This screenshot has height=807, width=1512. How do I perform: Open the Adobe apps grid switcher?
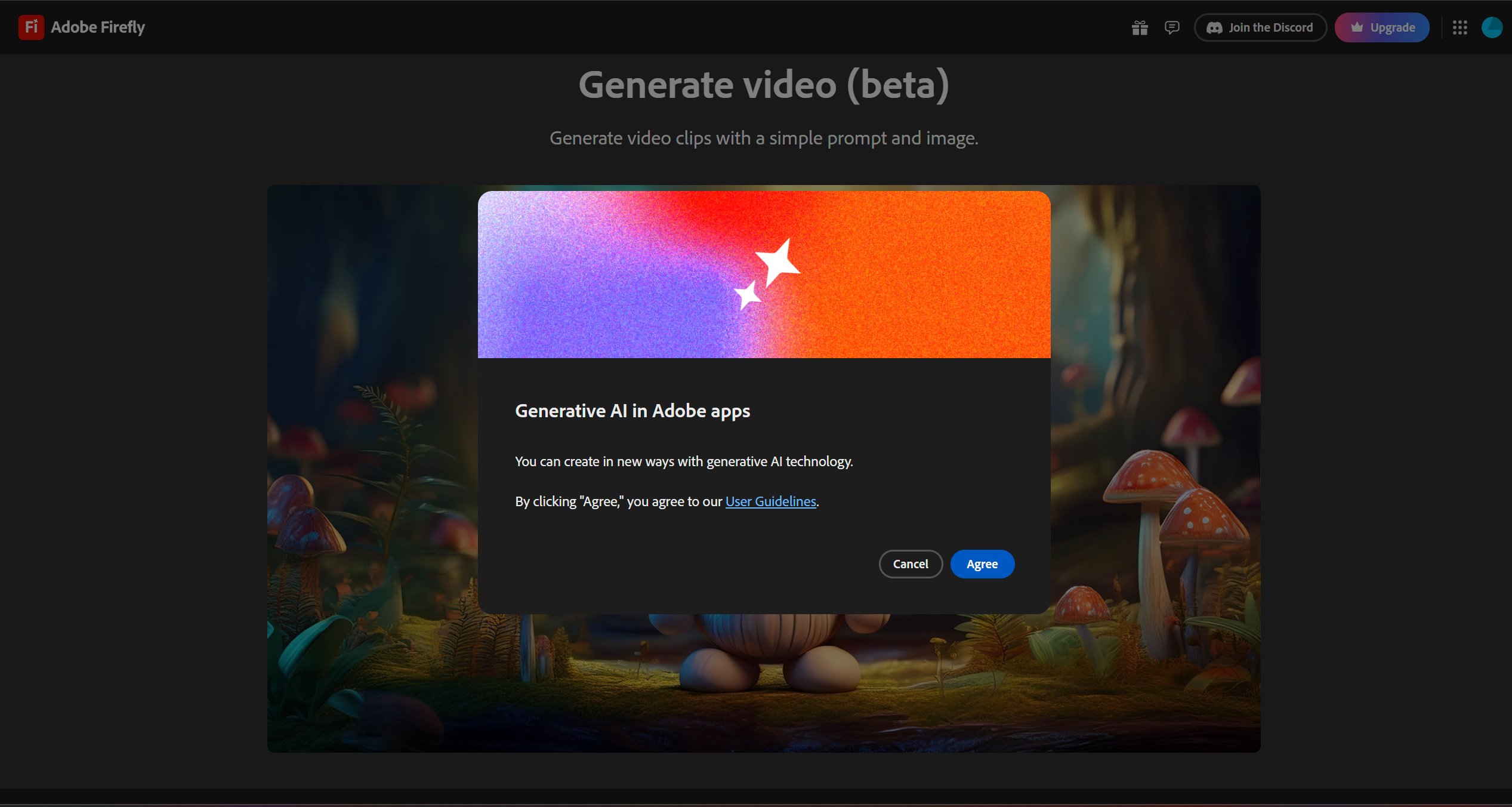1460,27
